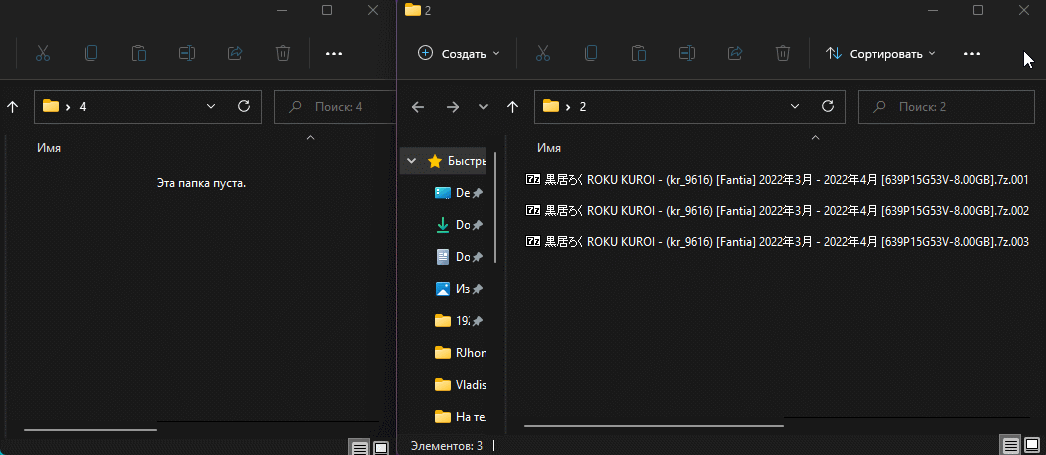This screenshot has height=455, width=1046.
Task: Select the .7z.001 archive file
Action: pyautogui.click(x=777, y=179)
